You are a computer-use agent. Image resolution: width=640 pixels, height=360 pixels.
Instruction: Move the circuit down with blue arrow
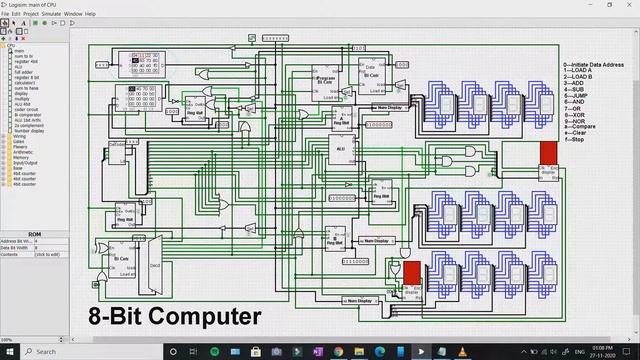[17, 38]
